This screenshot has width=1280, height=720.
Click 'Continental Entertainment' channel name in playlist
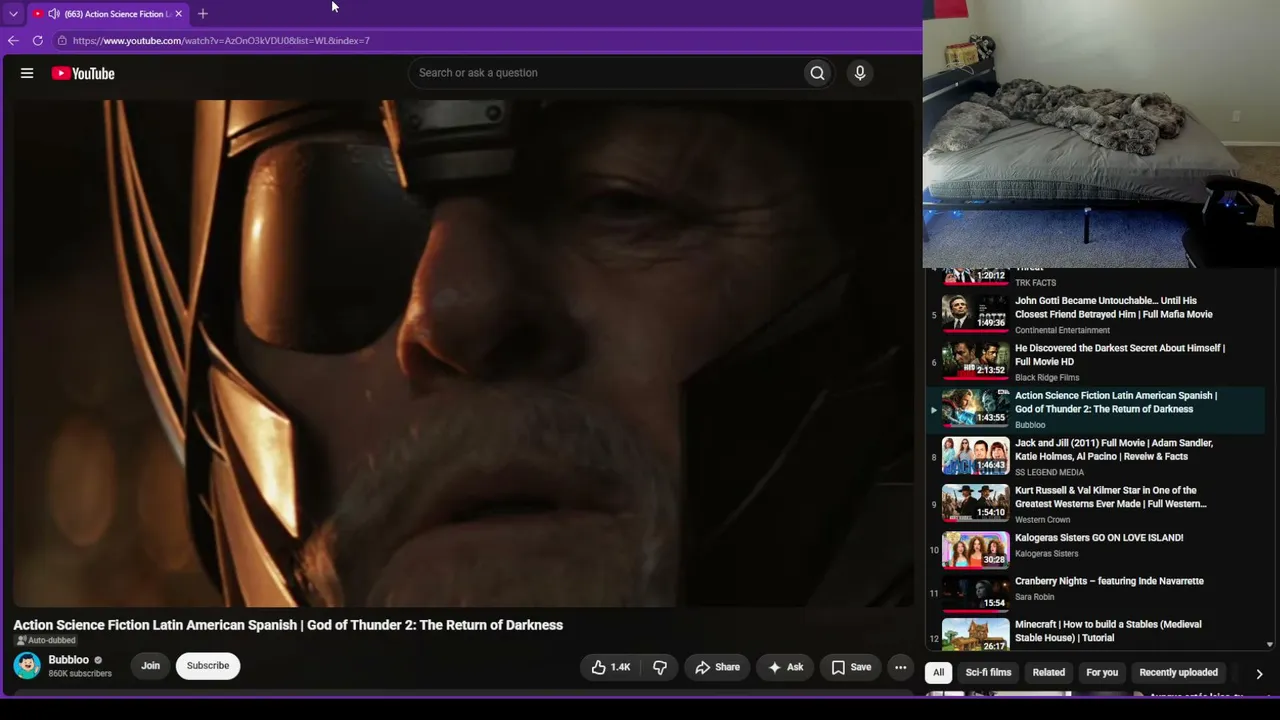1062,330
